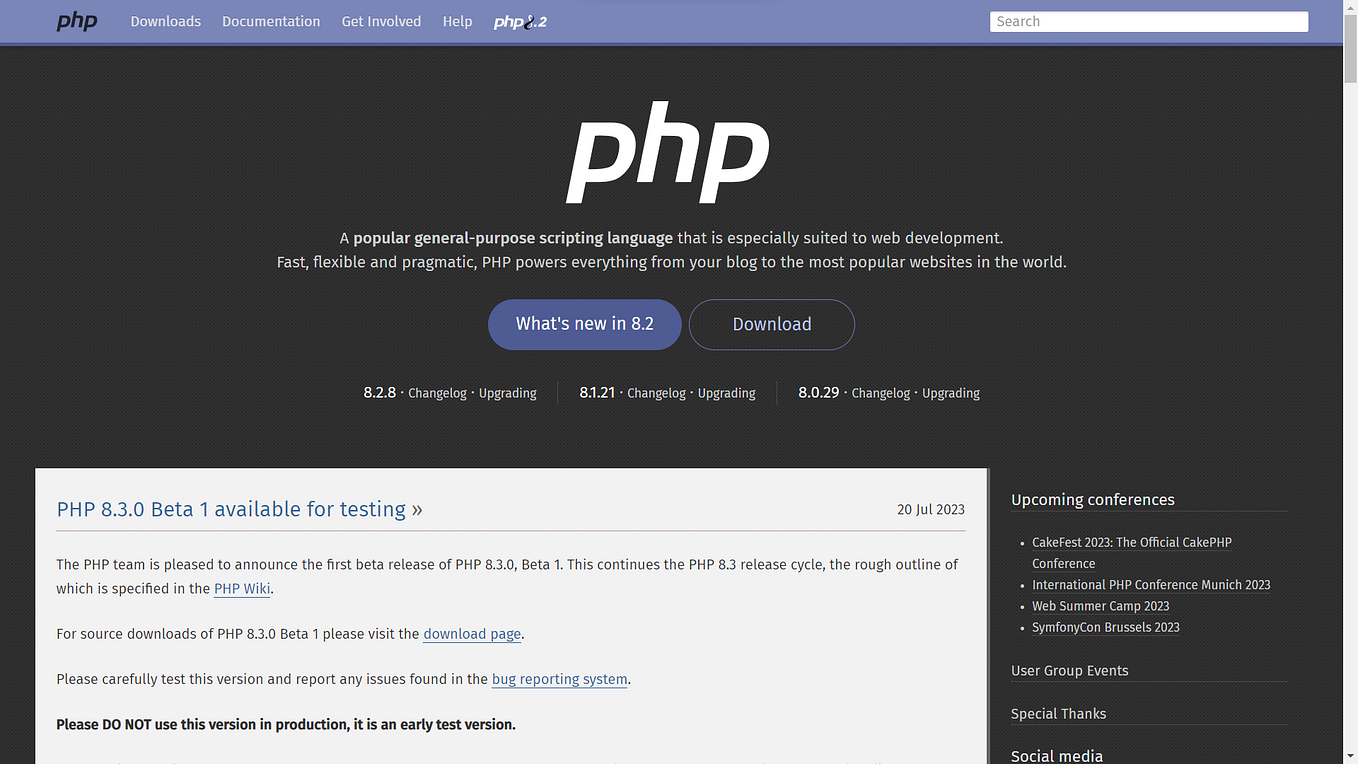Click the php 8.2 badge in the header
The width and height of the screenshot is (1358, 764).
(x=519, y=21)
